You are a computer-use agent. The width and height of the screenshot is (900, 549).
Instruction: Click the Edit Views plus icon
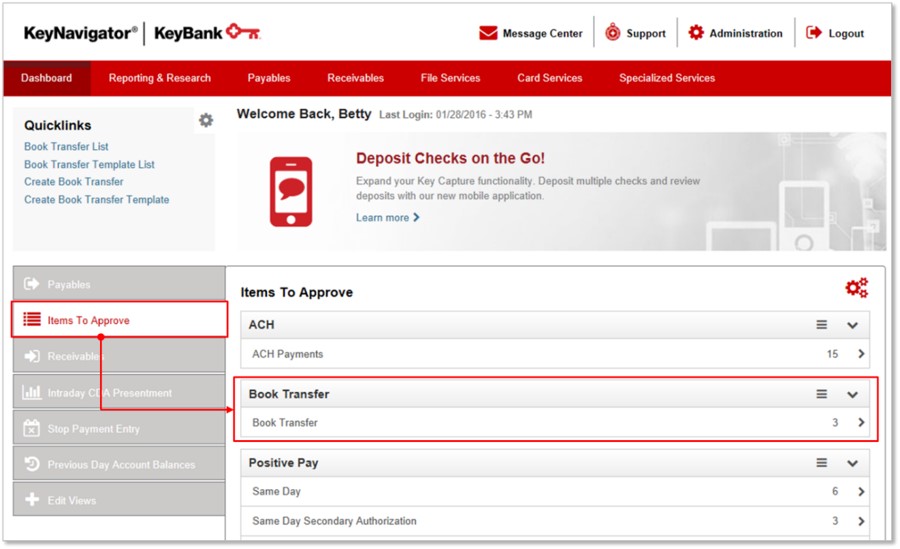32,500
